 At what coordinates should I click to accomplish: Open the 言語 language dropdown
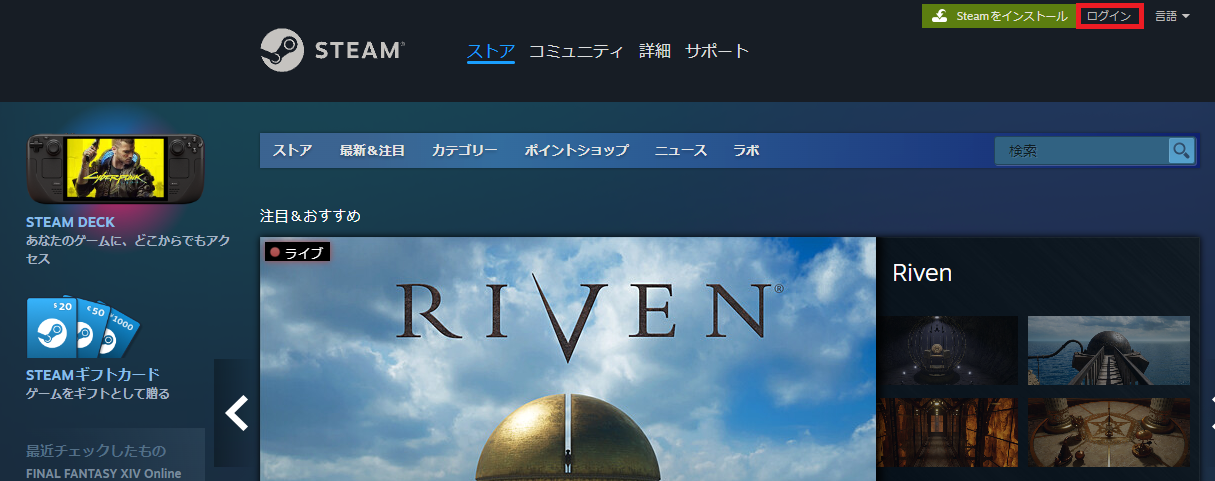[1172, 16]
